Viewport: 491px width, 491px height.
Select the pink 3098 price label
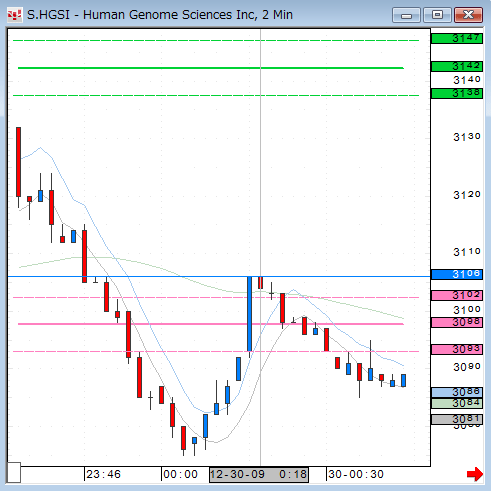457,322
